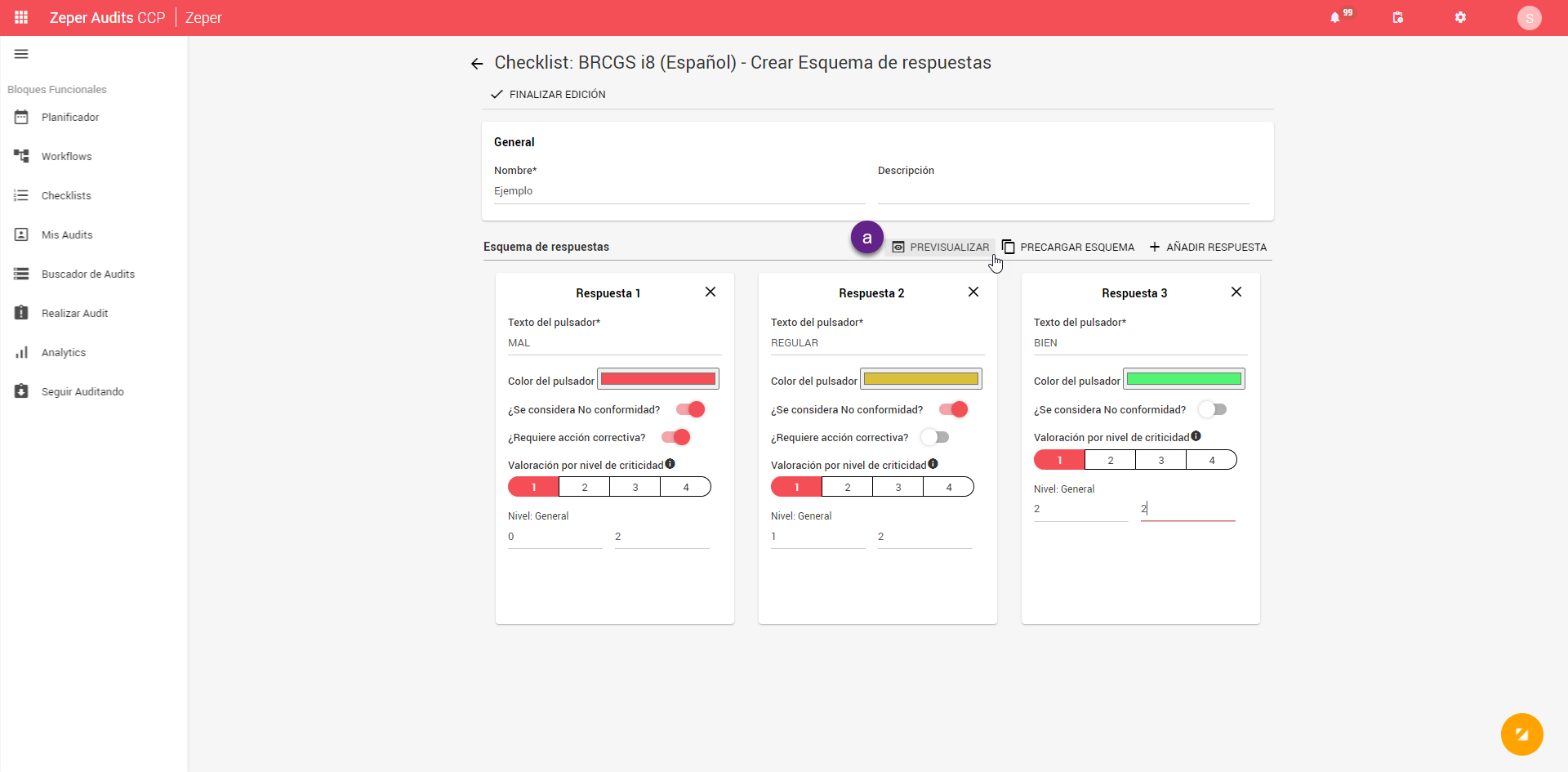The width and height of the screenshot is (1568, 772).
Task: Click the Analytics bar chart icon
Action: [21, 352]
